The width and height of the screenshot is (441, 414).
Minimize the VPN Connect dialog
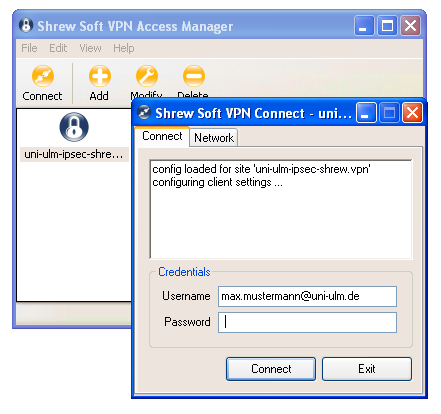tap(366, 113)
